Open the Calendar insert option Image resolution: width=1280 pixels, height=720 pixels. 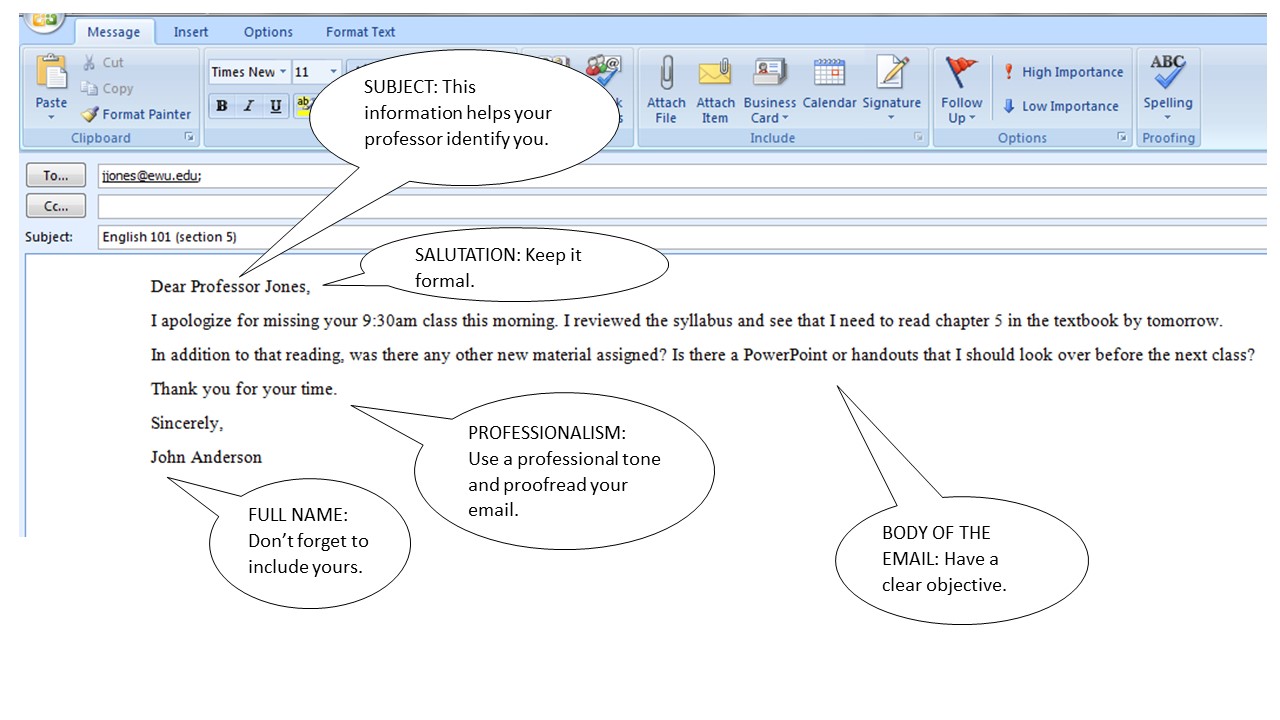pyautogui.click(x=829, y=74)
